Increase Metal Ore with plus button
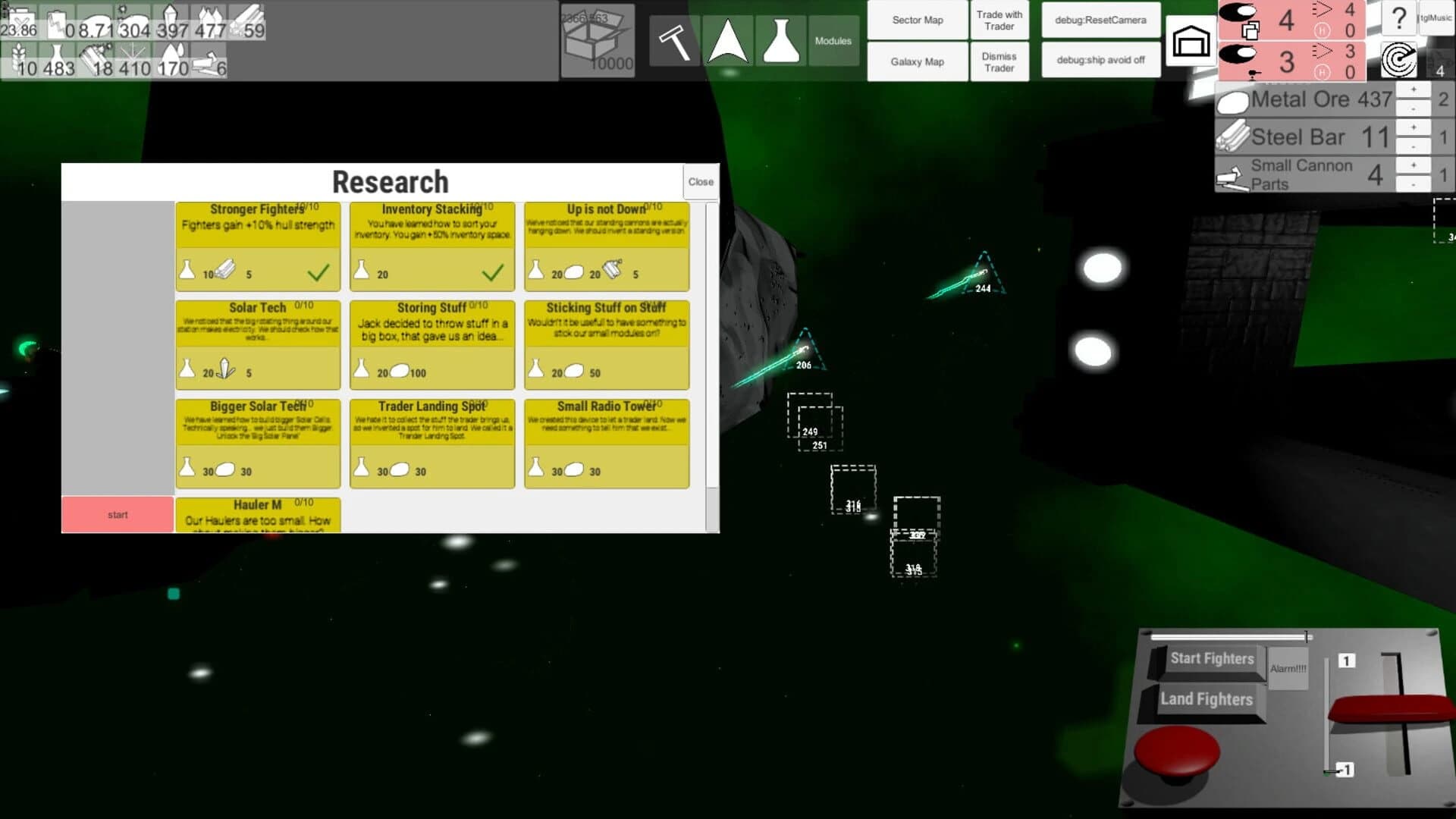The width and height of the screenshot is (1456, 819). [x=1413, y=89]
